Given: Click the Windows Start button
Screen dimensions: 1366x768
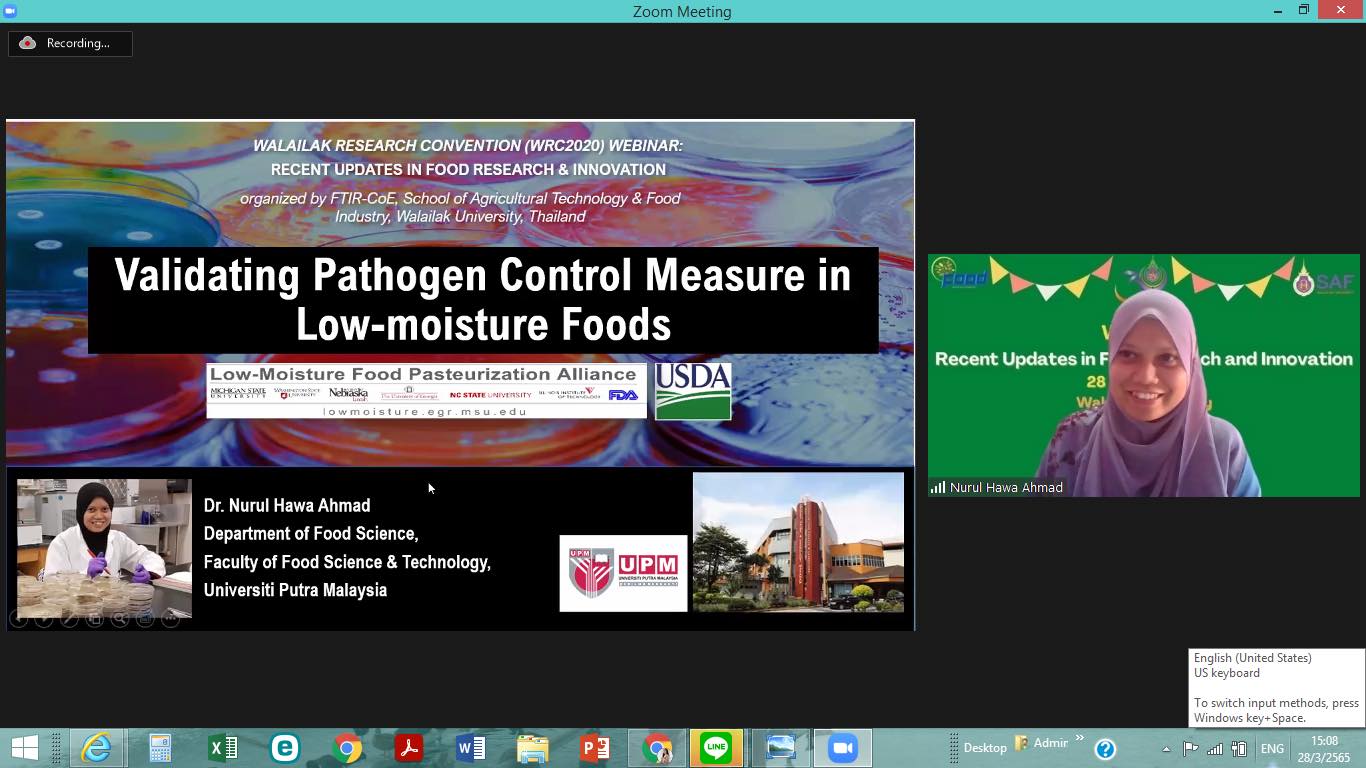Looking at the screenshot, I should point(25,748).
